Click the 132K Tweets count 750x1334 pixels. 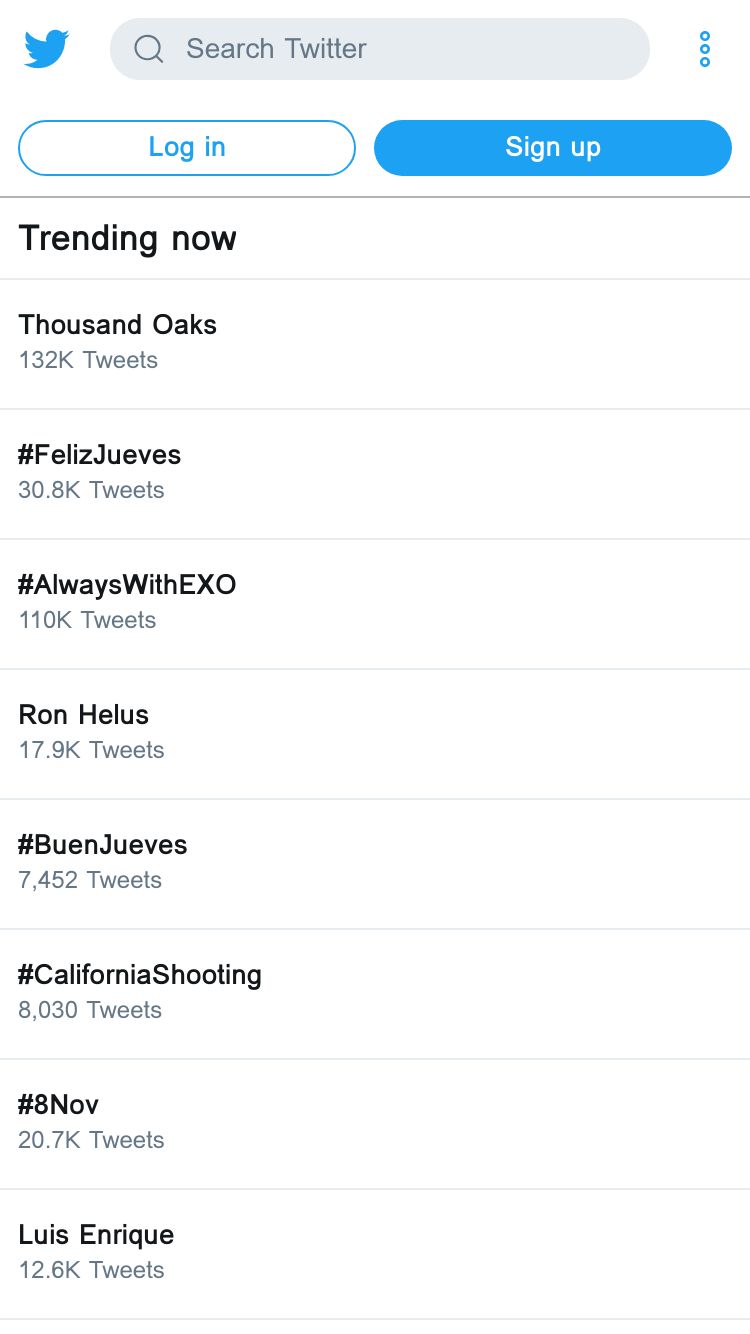(88, 360)
